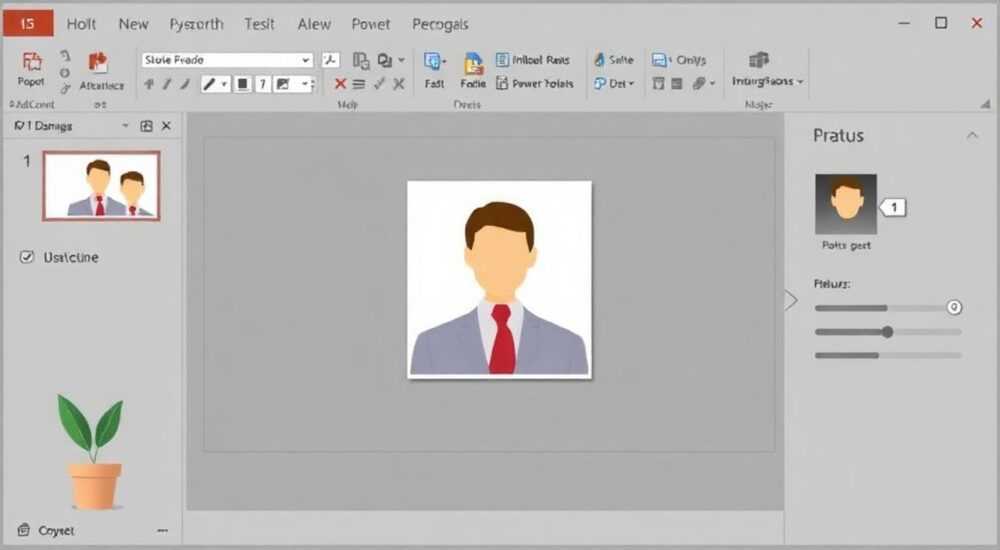Viewport: 1000px width, 550px height.
Task: Open the Damga panel dropdown arrow
Action: tap(125, 126)
